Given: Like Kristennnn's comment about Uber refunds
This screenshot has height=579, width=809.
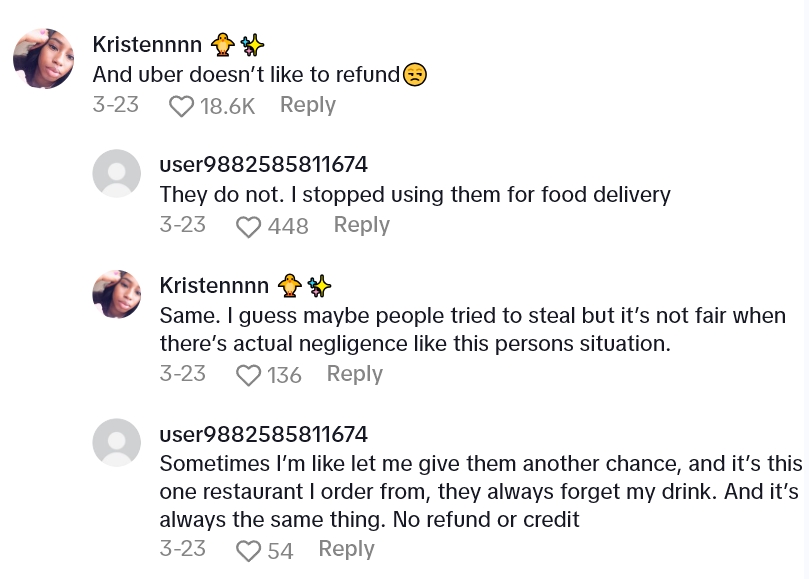Looking at the screenshot, I should (181, 106).
